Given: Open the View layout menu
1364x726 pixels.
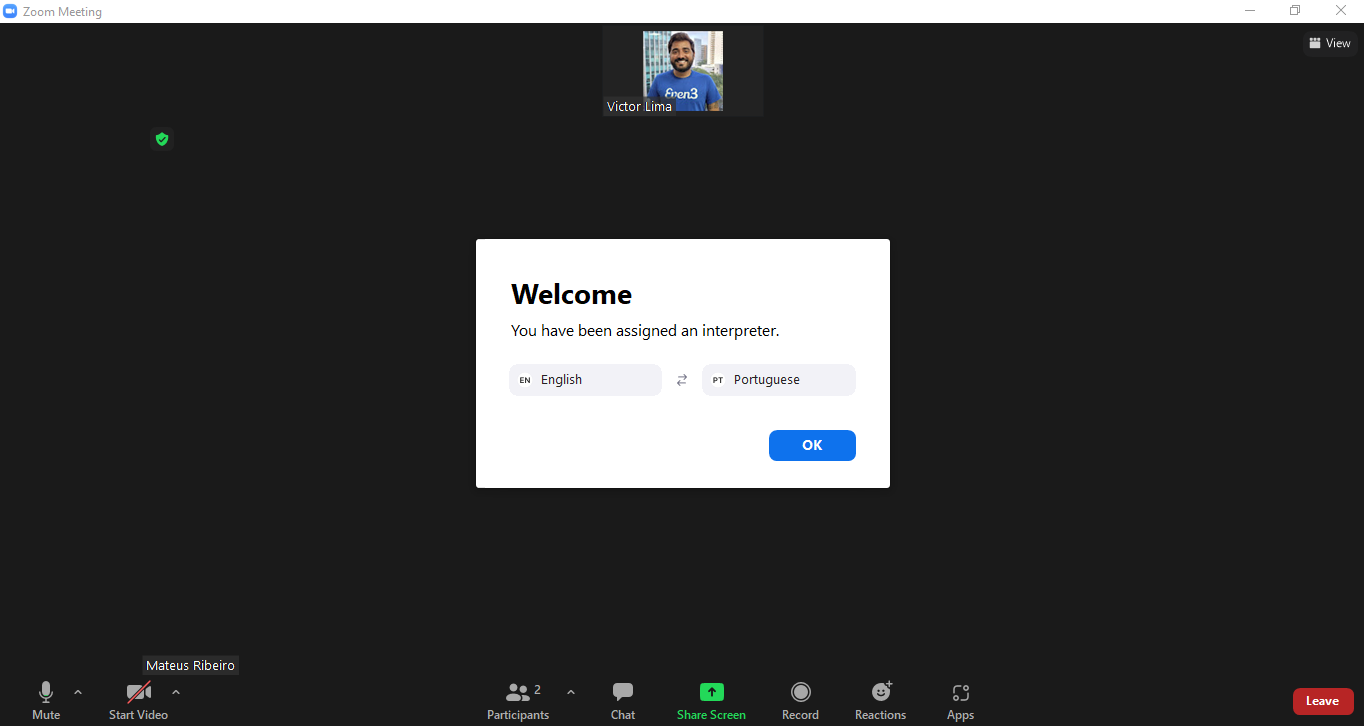Looking at the screenshot, I should tap(1330, 43).
